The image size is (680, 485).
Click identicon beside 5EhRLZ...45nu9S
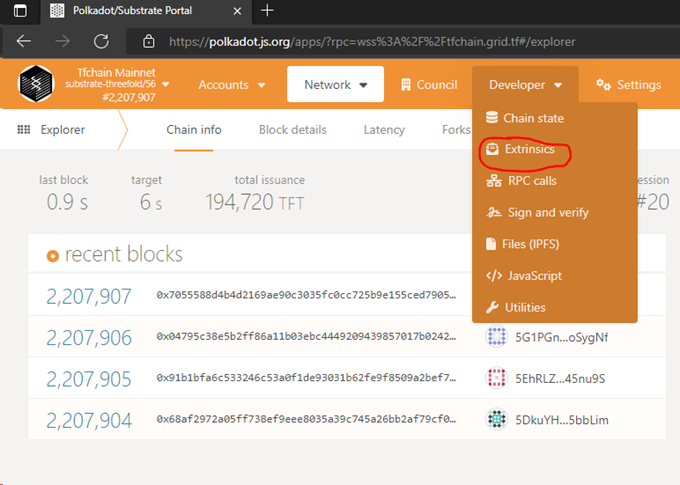[x=497, y=377]
